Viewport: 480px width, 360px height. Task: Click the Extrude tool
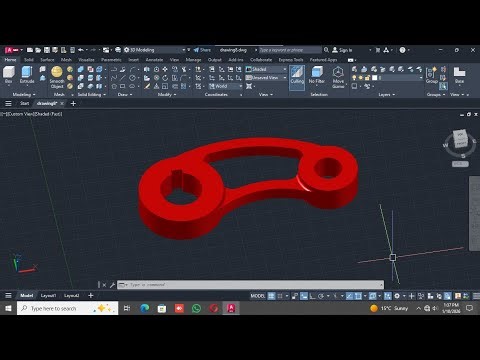[x=27, y=74]
